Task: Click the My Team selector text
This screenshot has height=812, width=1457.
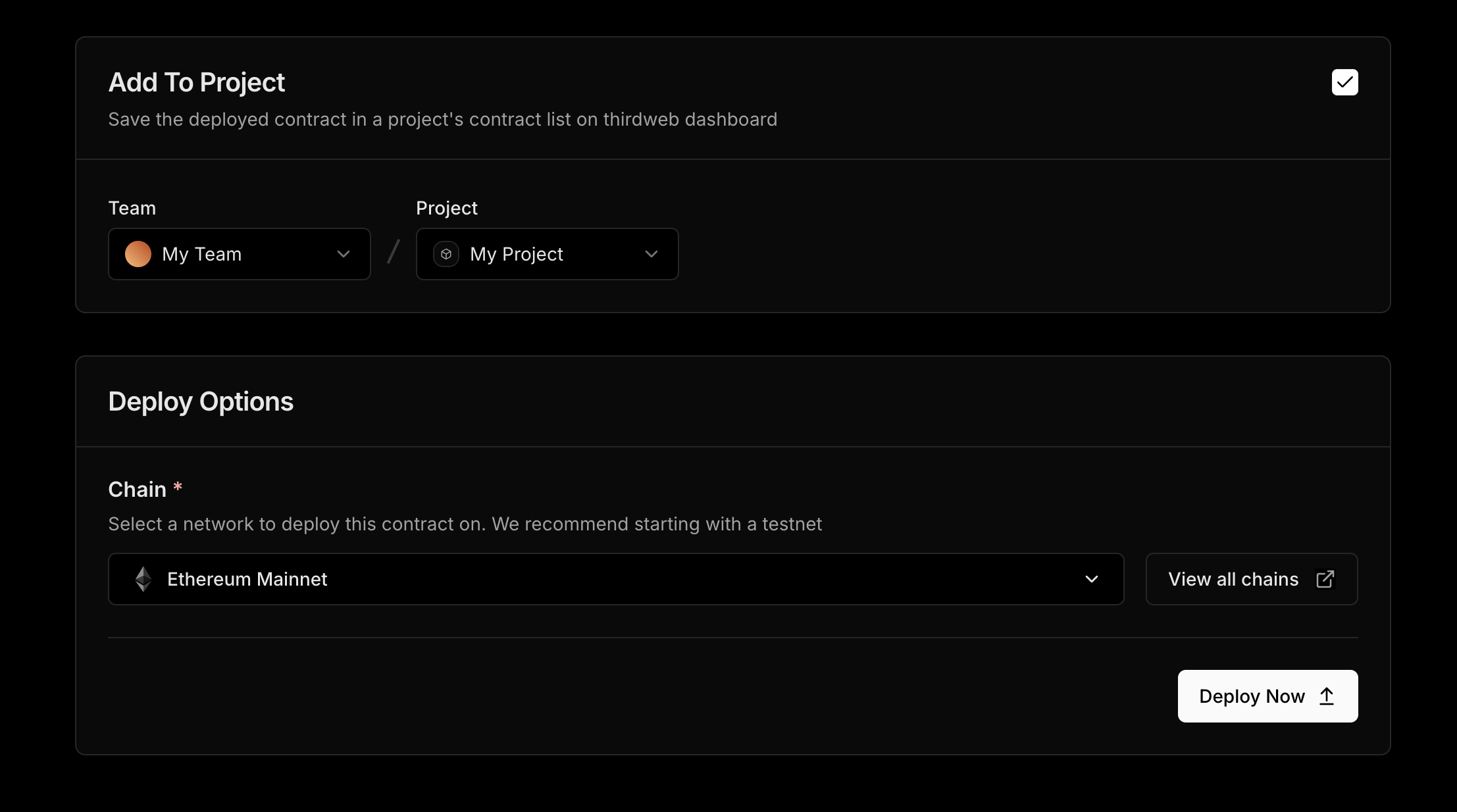Action: point(201,254)
